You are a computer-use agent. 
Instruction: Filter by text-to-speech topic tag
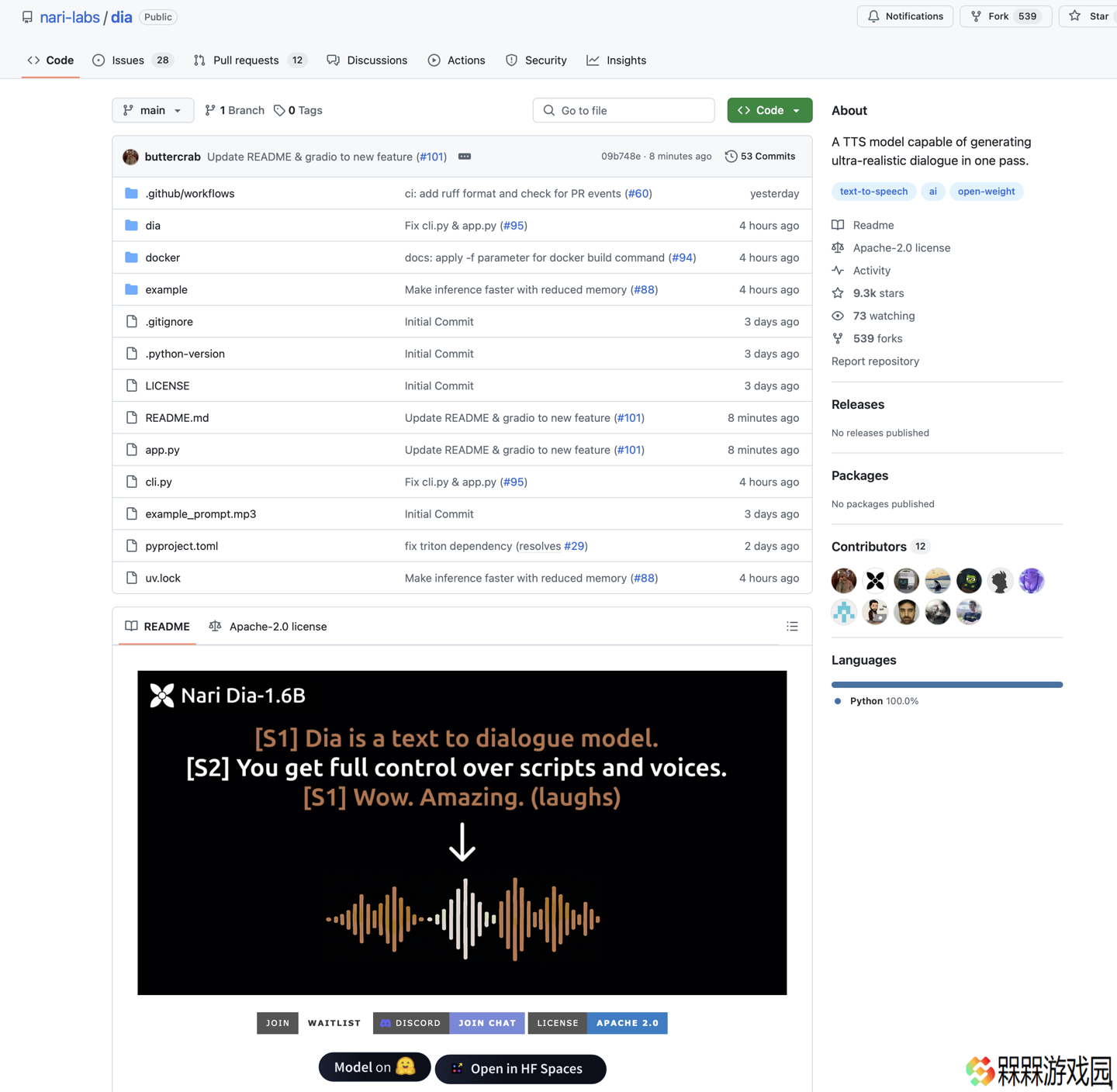(x=873, y=192)
